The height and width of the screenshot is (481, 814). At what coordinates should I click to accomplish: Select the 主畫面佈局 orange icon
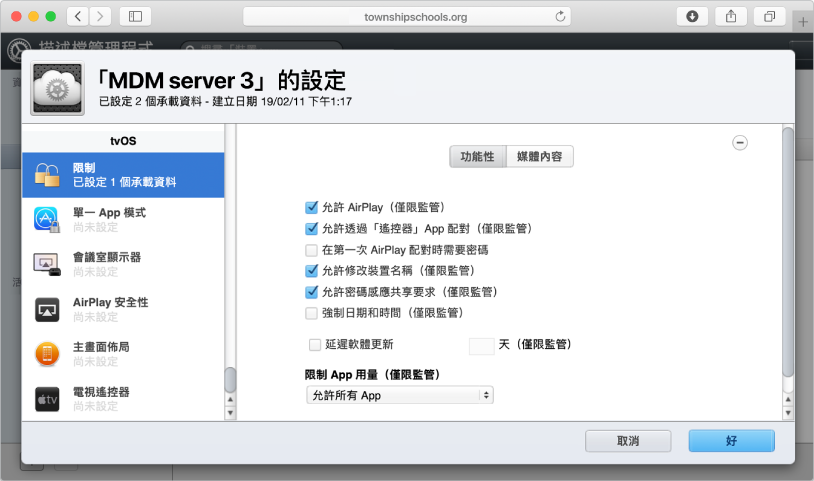click(x=47, y=354)
